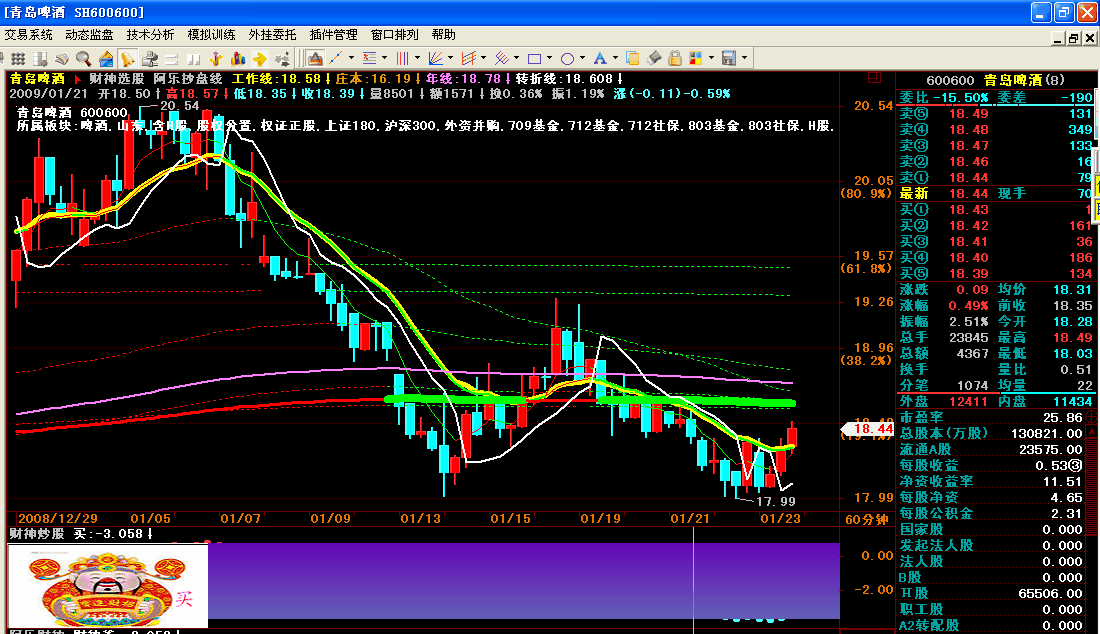The height and width of the screenshot is (634, 1100).
Task: Click the copy drawings icon
Action: 632,58
